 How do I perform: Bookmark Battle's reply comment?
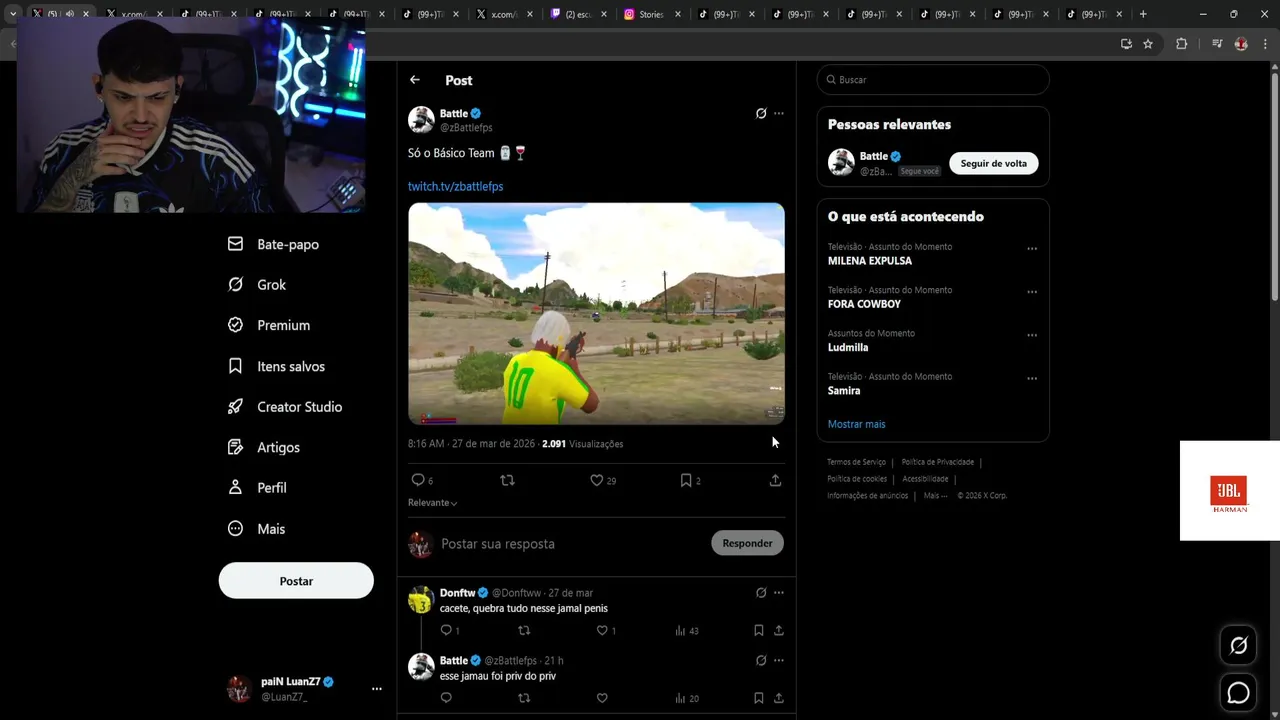coord(759,698)
